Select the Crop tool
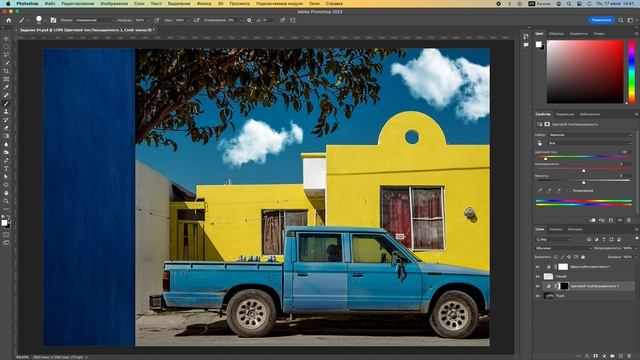Image resolution: width=640 pixels, height=360 pixels. (6, 71)
